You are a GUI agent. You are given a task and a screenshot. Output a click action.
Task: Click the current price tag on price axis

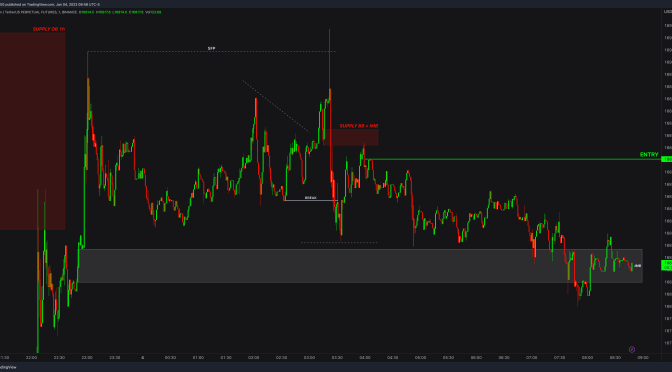667,265
